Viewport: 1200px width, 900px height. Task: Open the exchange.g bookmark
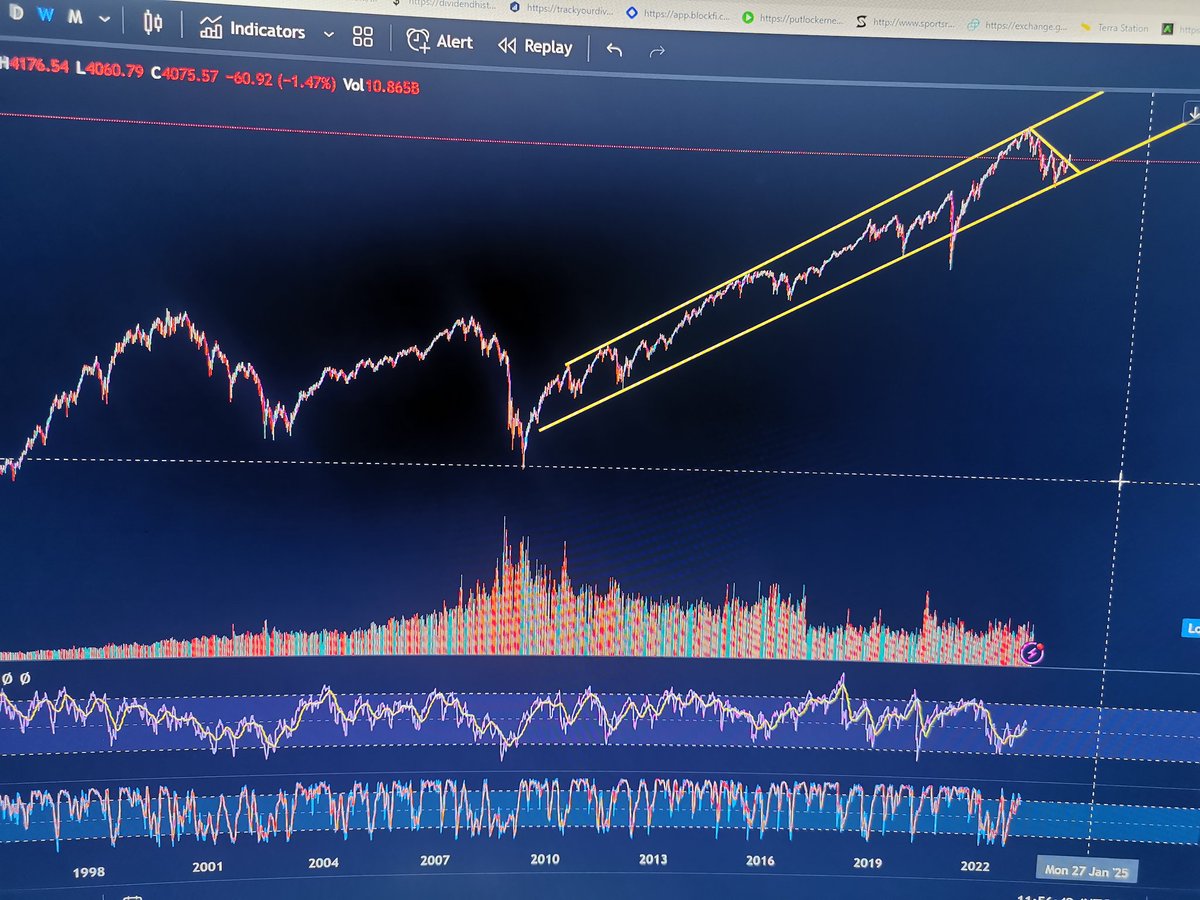(x=1017, y=25)
